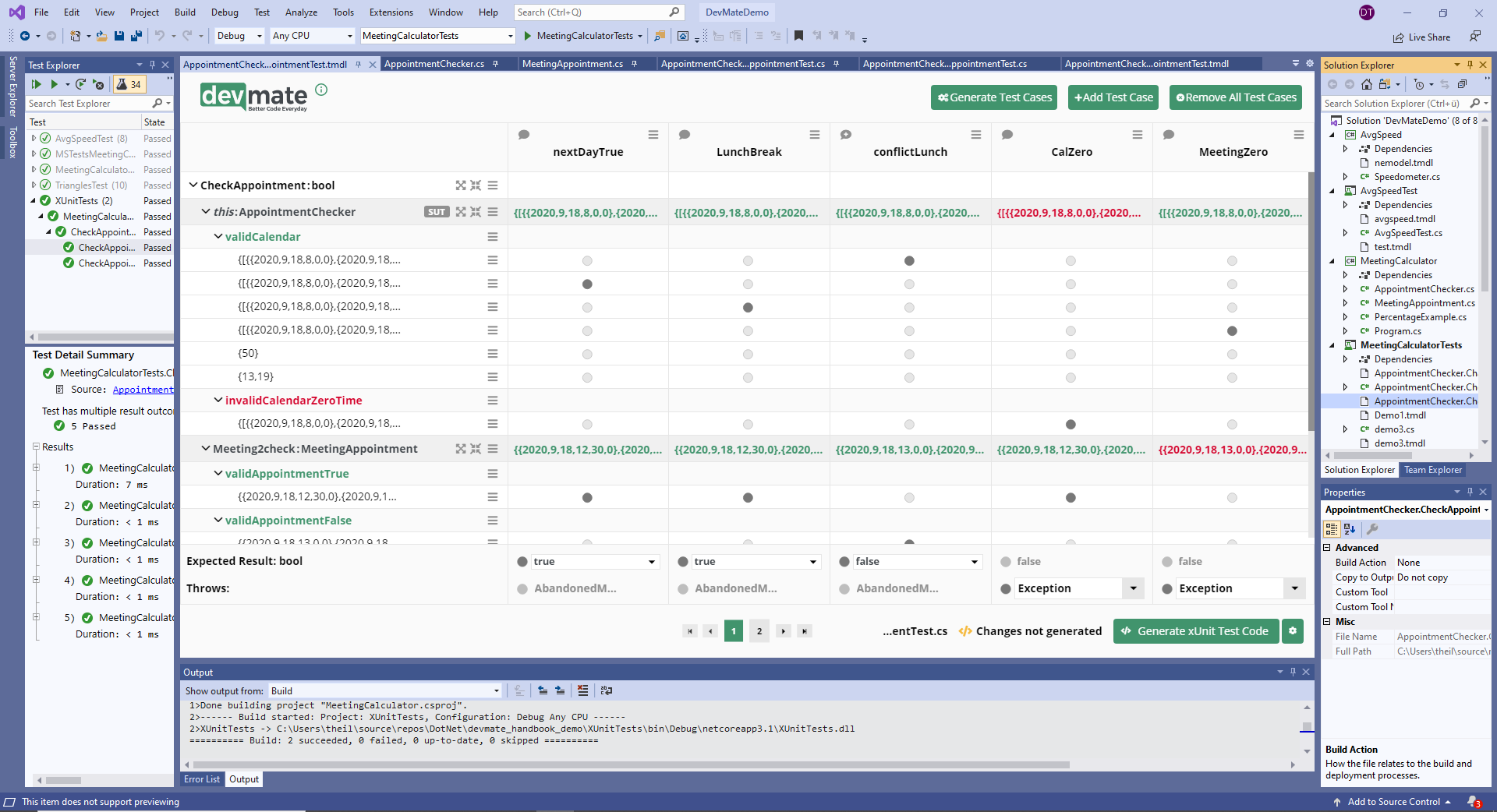Click the Undo toolbar icon
This screenshot has width=1497, height=812.
[x=160, y=36]
